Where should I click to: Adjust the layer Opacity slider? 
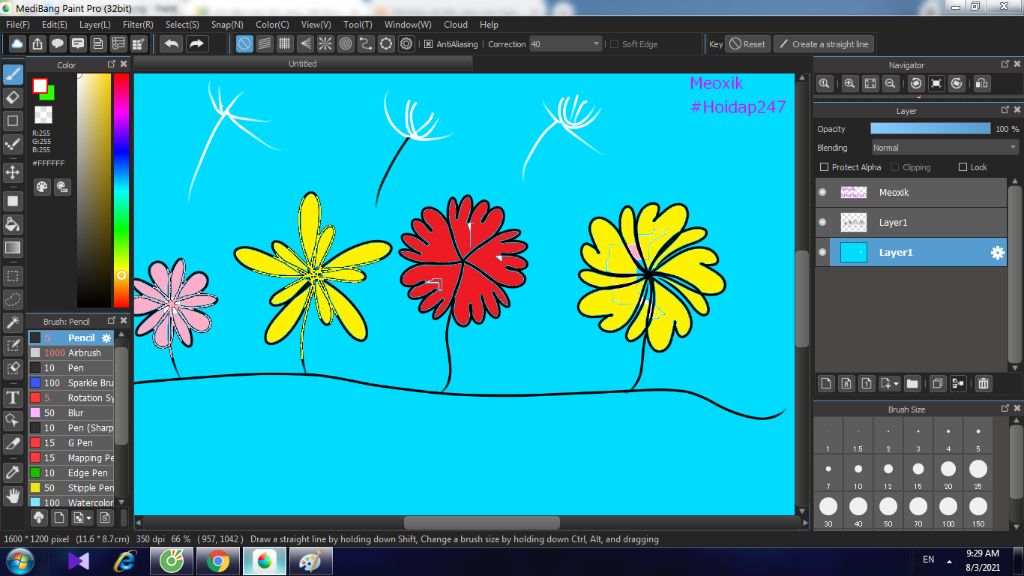930,129
